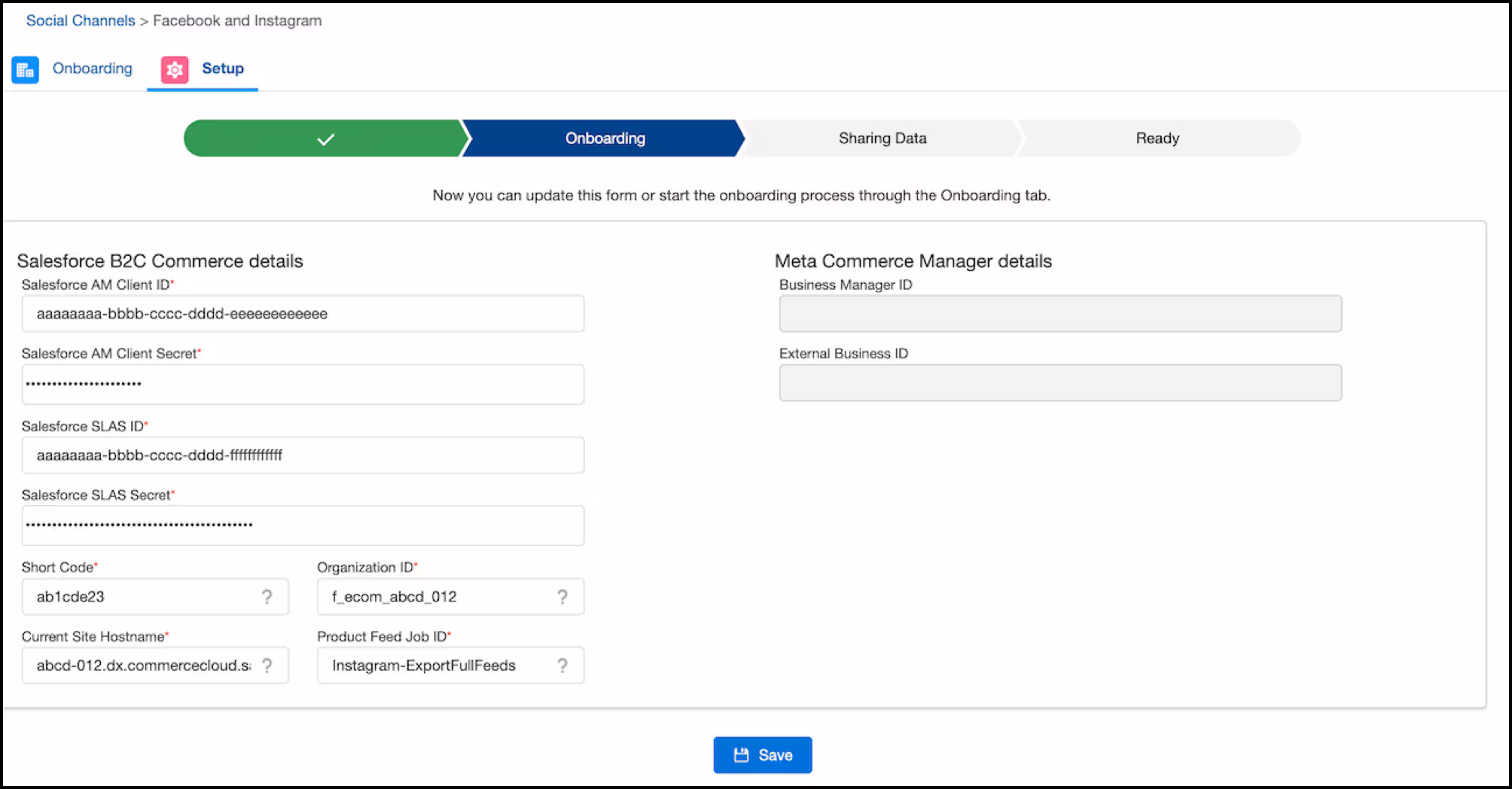Click the pink Setup gear icon

175,70
